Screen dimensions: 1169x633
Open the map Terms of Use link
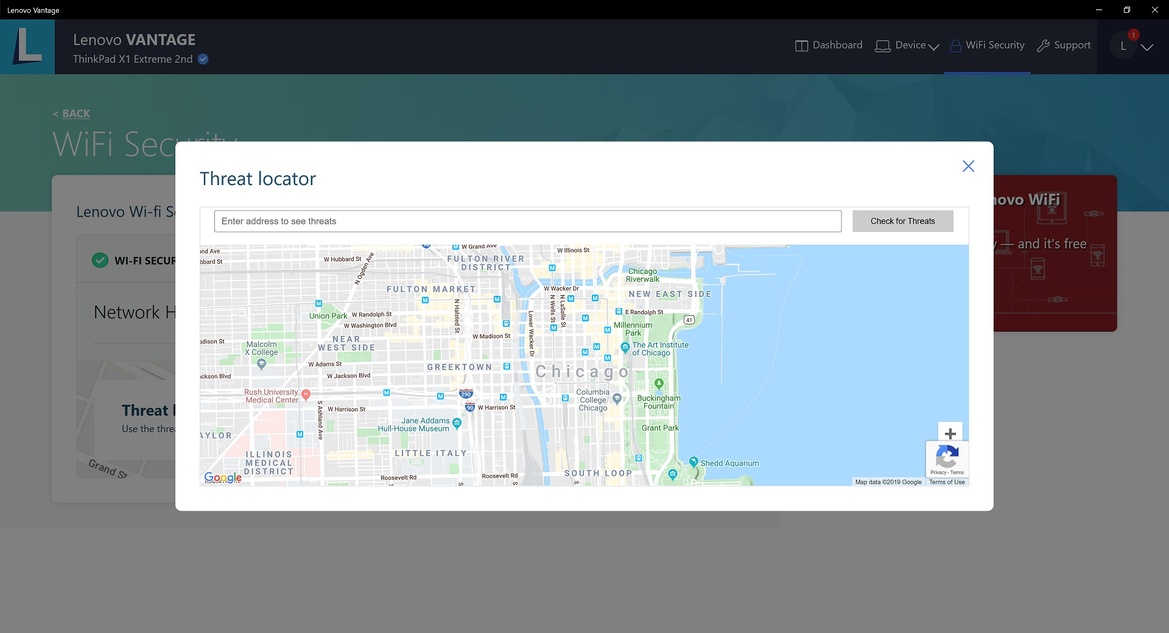(947, 482)
